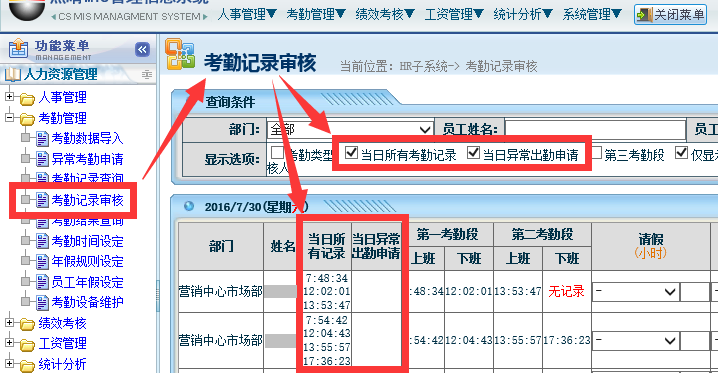Collapse the 功能菜单 sidebar with the double-arrow icon
Viewport: 718px width, 373px height.
click(x=142, y=49)
